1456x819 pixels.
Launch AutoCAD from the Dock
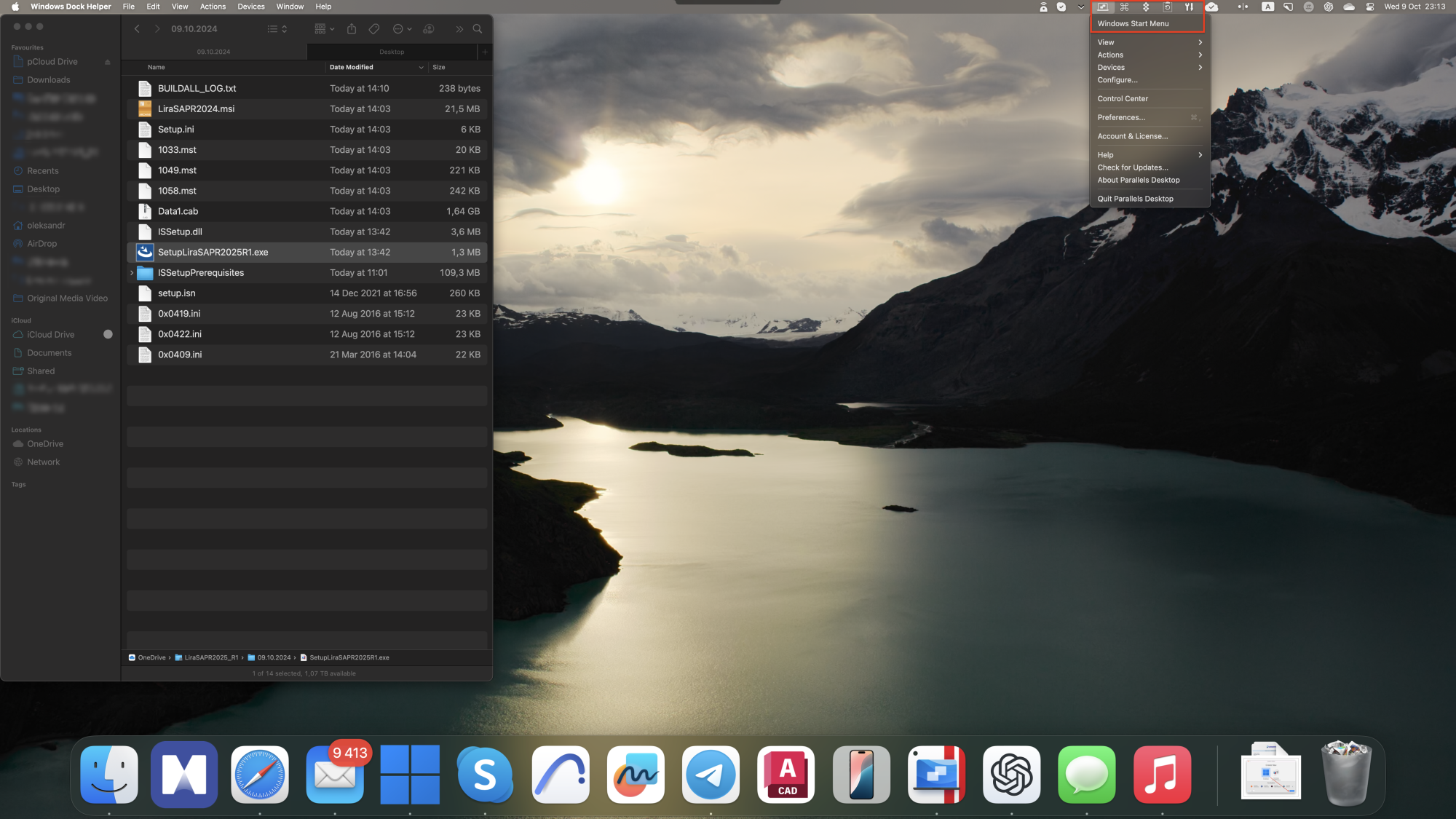coord(786,775)
